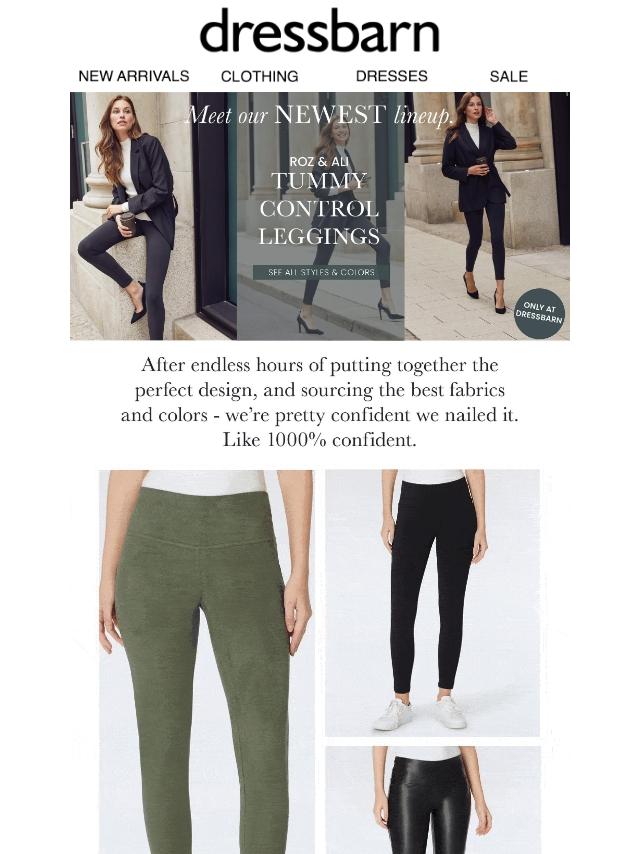640x854 pixels.
Task: Click the white sneakers on black leggings photo
Action: coord(420,713)
